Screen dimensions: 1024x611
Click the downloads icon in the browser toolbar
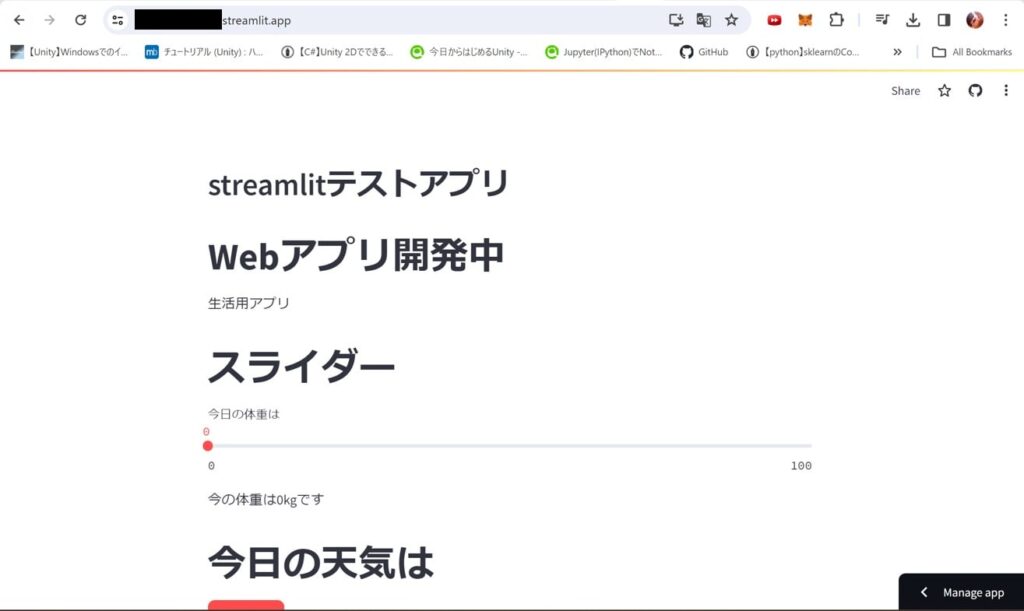(912, 19)
